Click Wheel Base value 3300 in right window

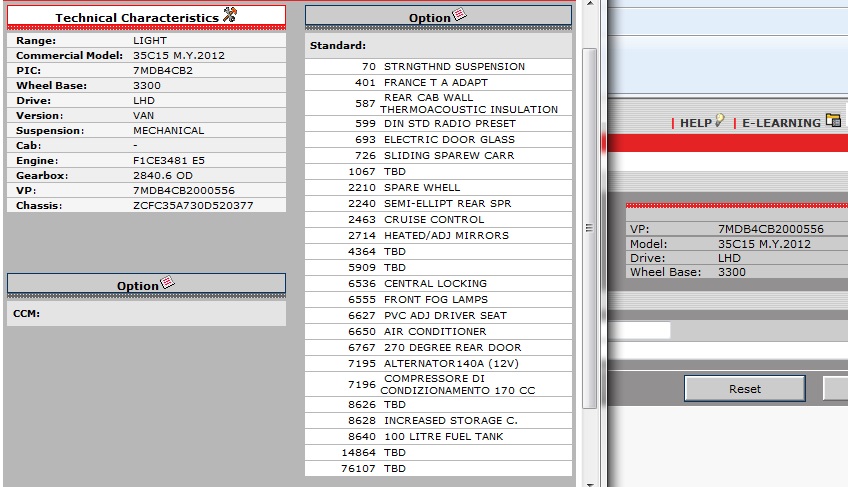pos(732,272)
